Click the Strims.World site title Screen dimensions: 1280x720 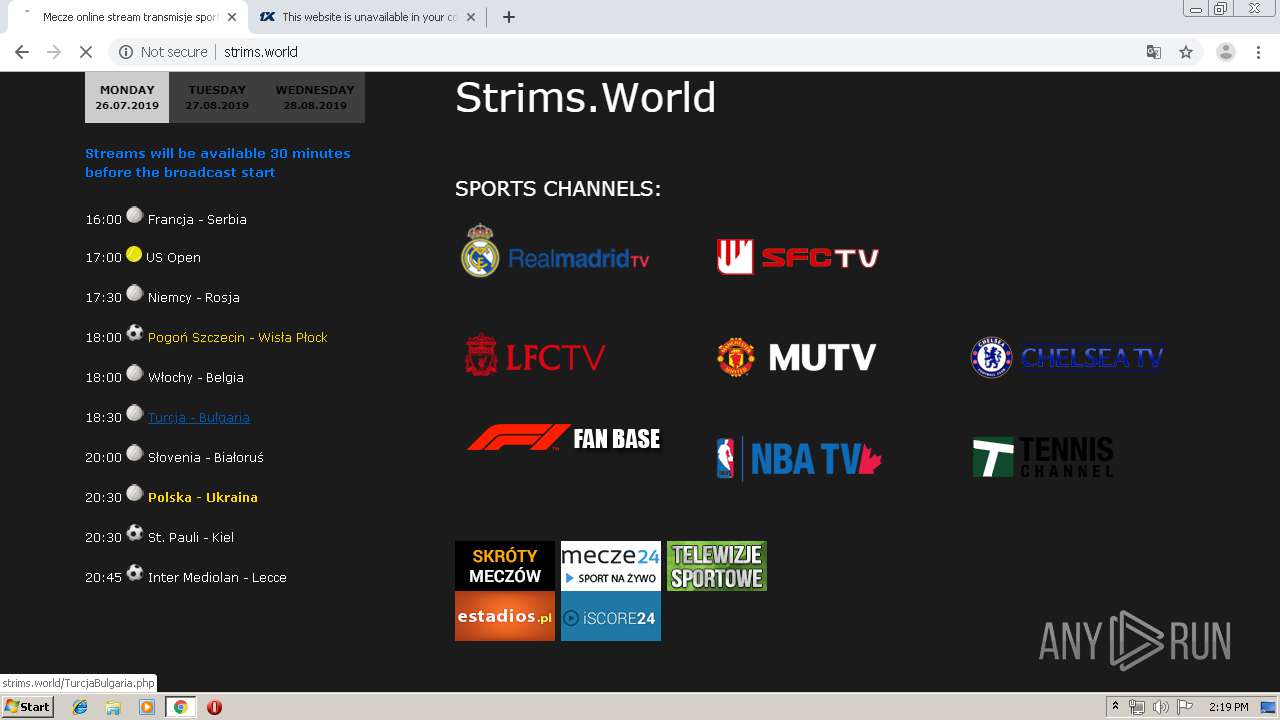pos(585,98)
